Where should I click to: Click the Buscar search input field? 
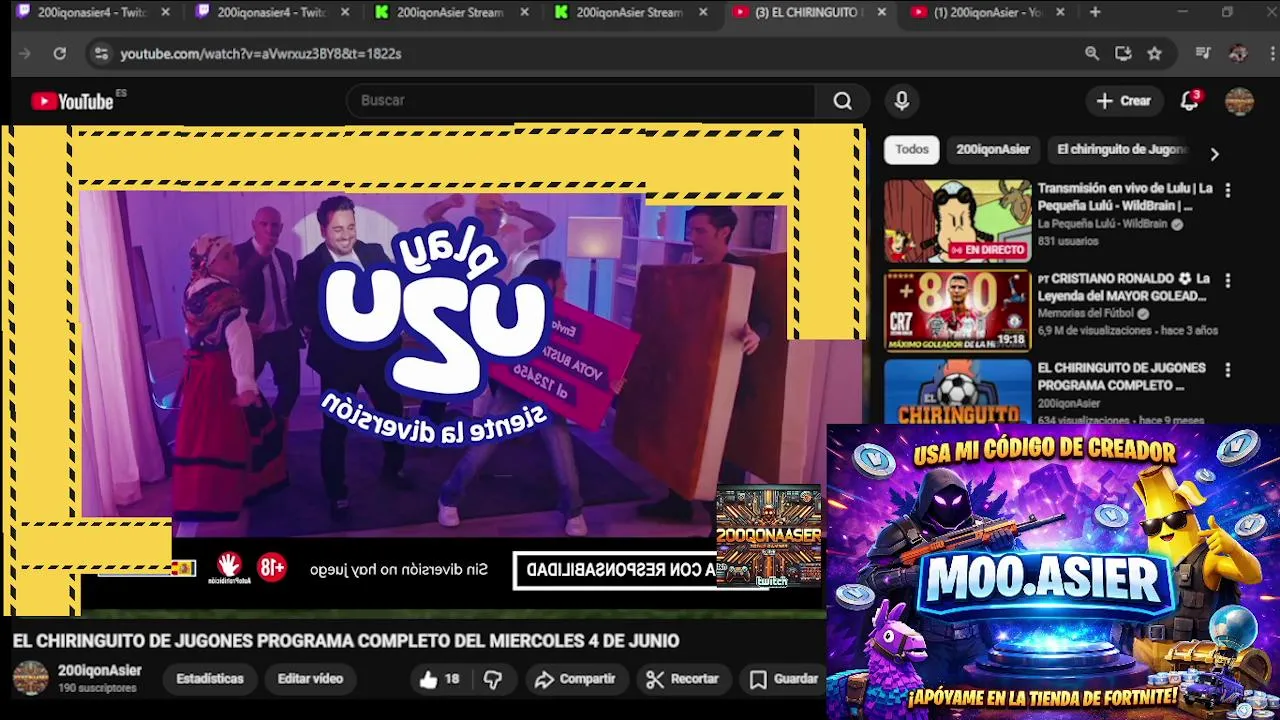click(580, 101)
